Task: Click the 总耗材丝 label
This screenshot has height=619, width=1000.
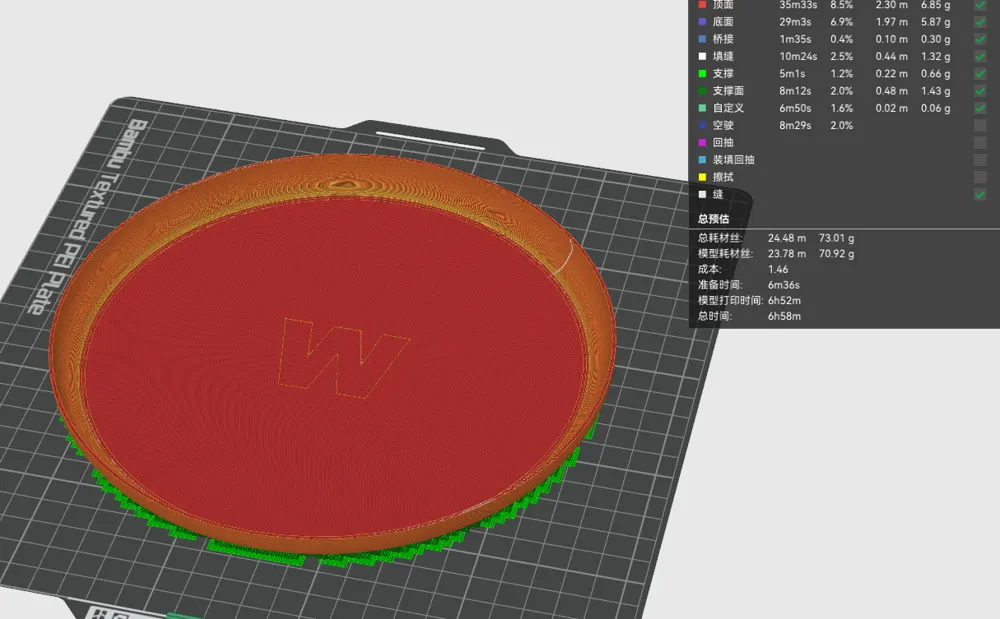Action: (720, 238)
